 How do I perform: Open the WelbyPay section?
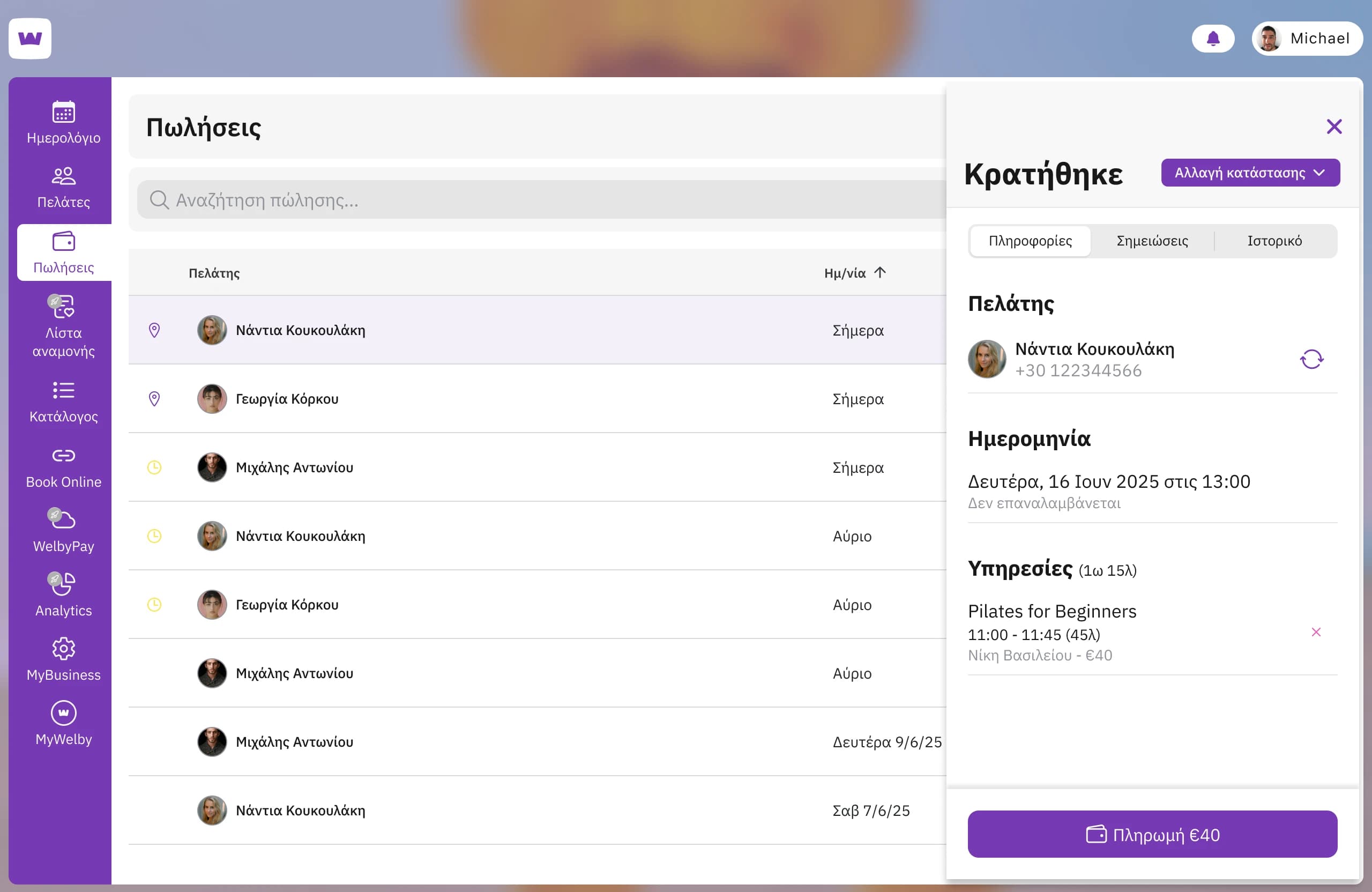point(63,531)
